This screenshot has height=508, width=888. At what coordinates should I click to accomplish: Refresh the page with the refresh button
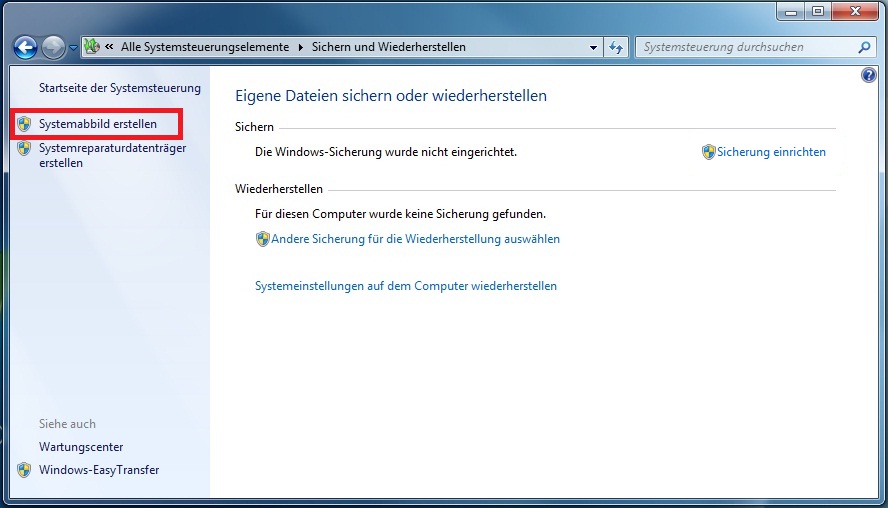(x=616, y=47)
